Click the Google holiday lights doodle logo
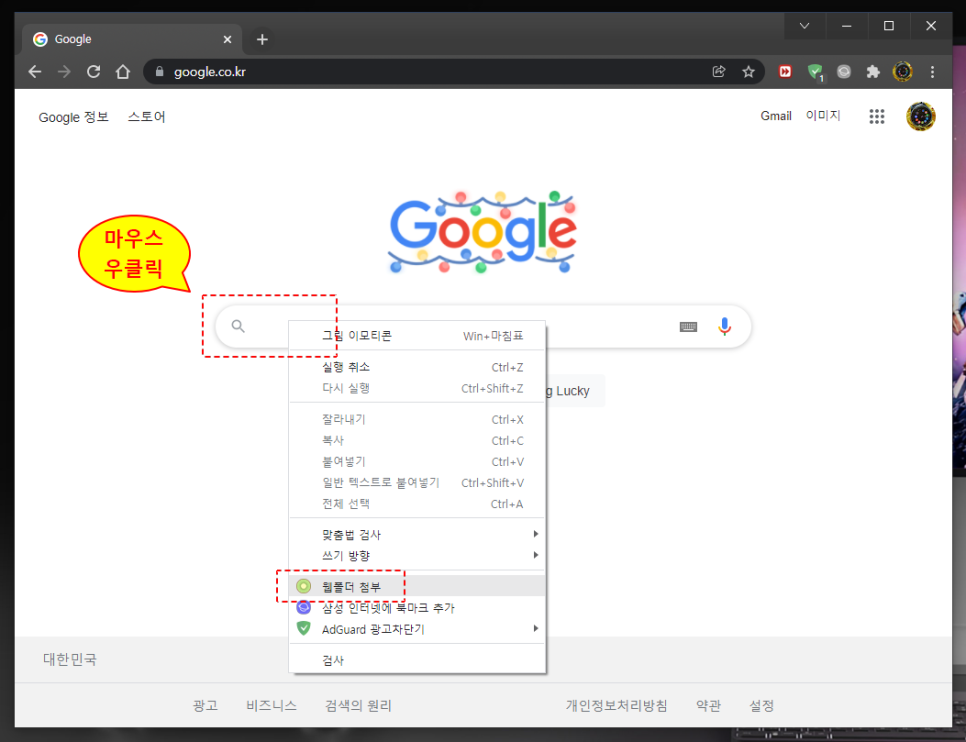The height and width of the screenshot is (742, 966). point(483,232)
